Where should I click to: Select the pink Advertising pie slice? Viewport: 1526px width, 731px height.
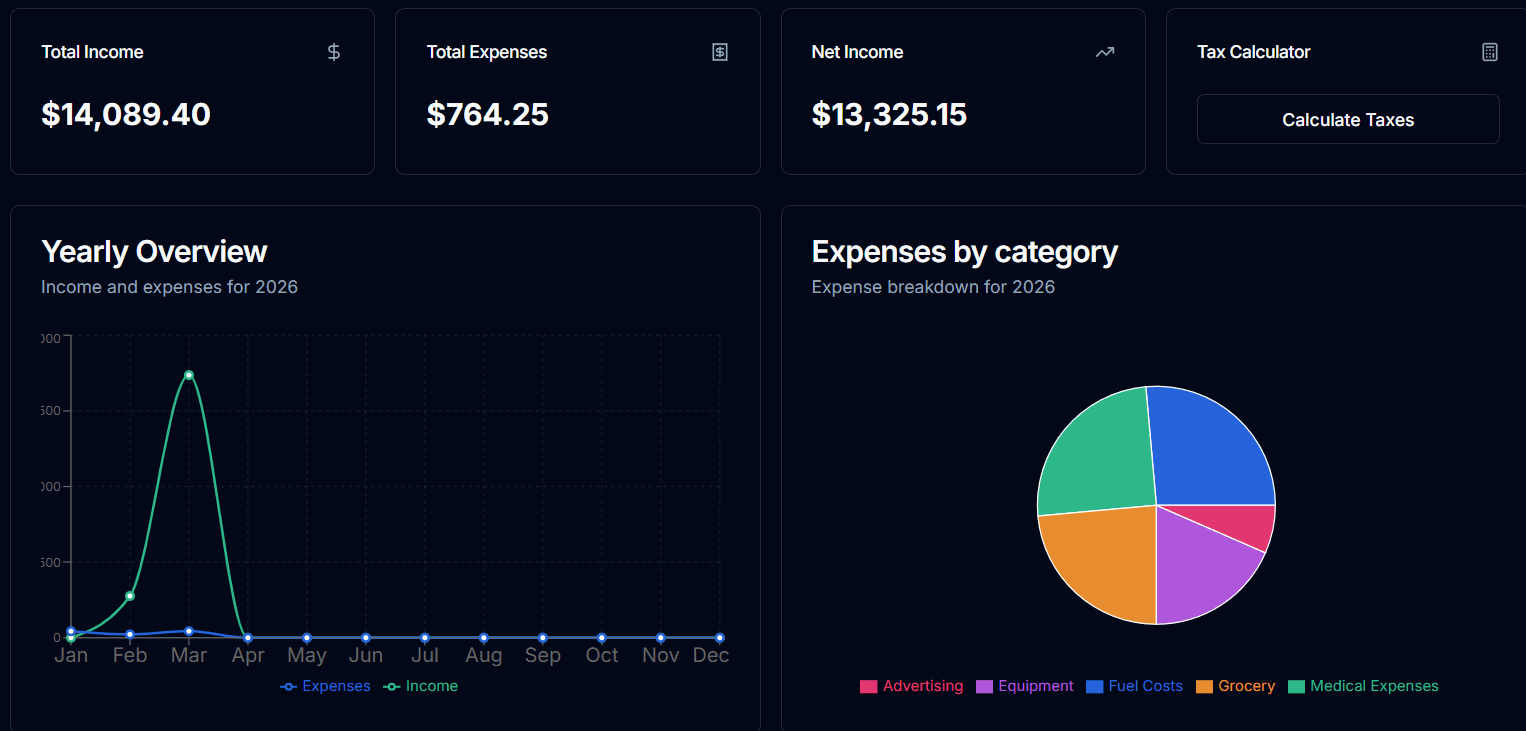(x=1248, y=522)
